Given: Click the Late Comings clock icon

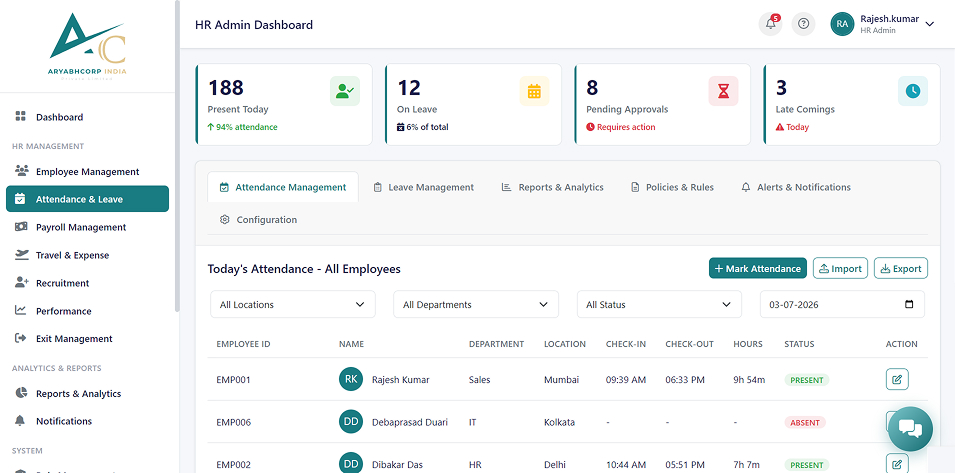Looking at the screenshot, I should coord(912,91).
